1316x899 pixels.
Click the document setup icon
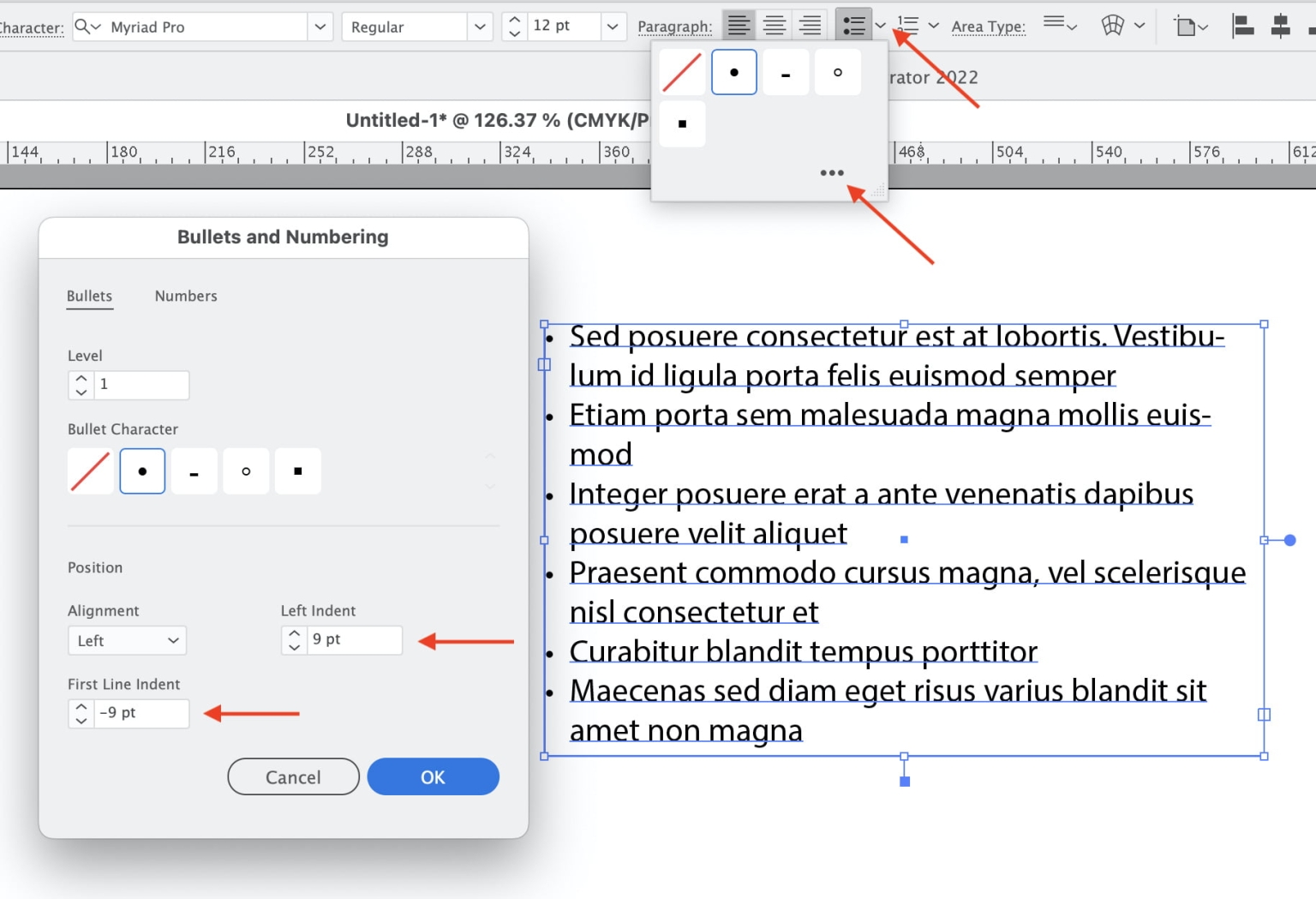(1187, 25)
